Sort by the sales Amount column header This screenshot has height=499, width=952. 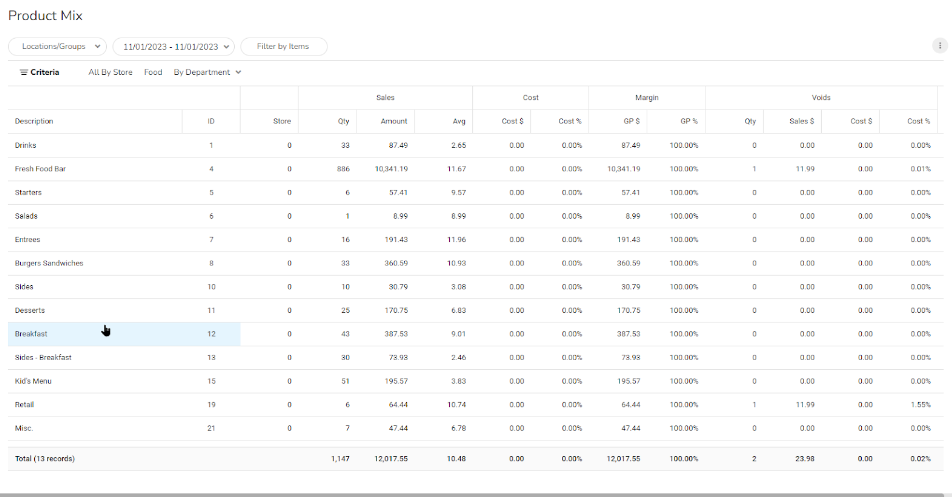click(x=394, y=122)
